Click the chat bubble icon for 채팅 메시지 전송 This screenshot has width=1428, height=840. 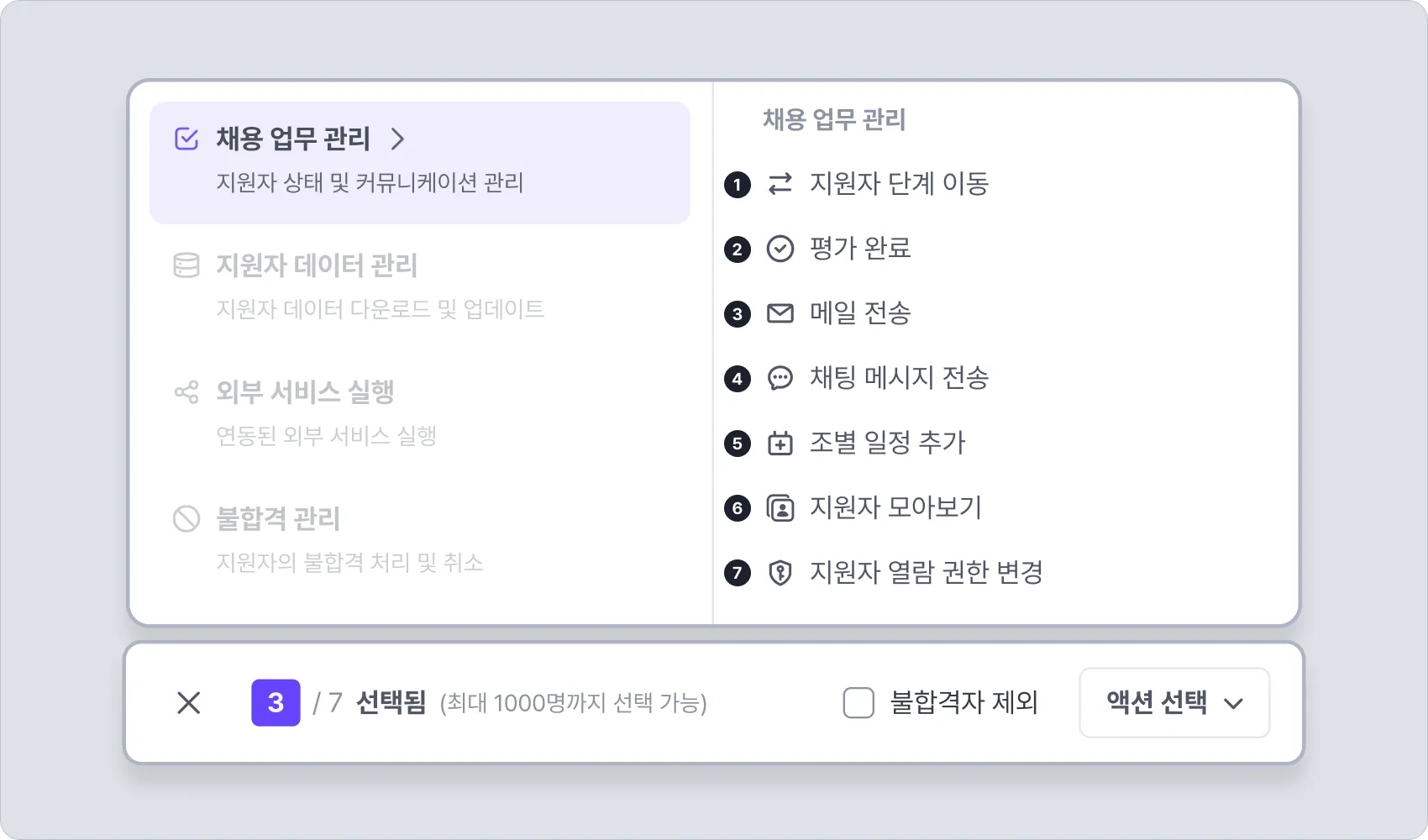click(x=780, y=378)
